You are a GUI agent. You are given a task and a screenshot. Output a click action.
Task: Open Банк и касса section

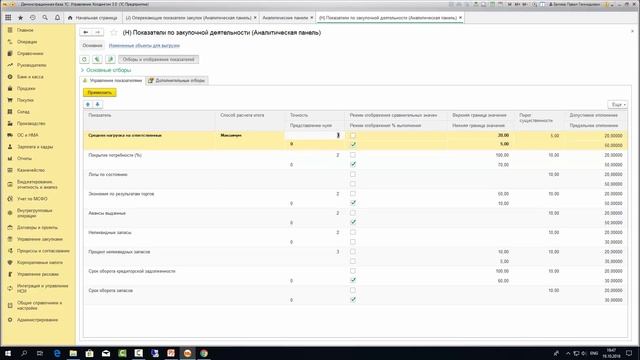30,77
